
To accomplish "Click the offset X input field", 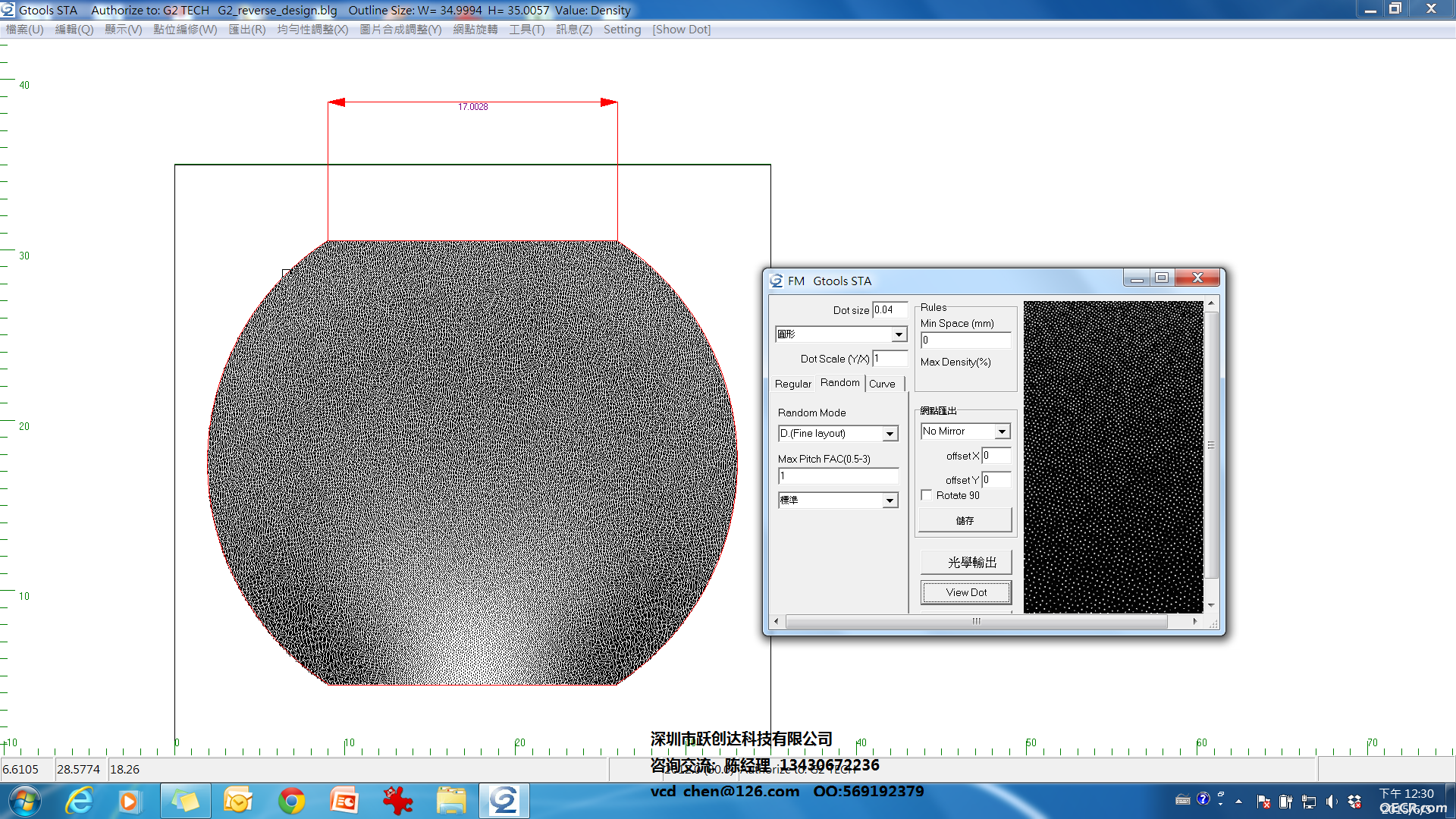I will 996,456.
